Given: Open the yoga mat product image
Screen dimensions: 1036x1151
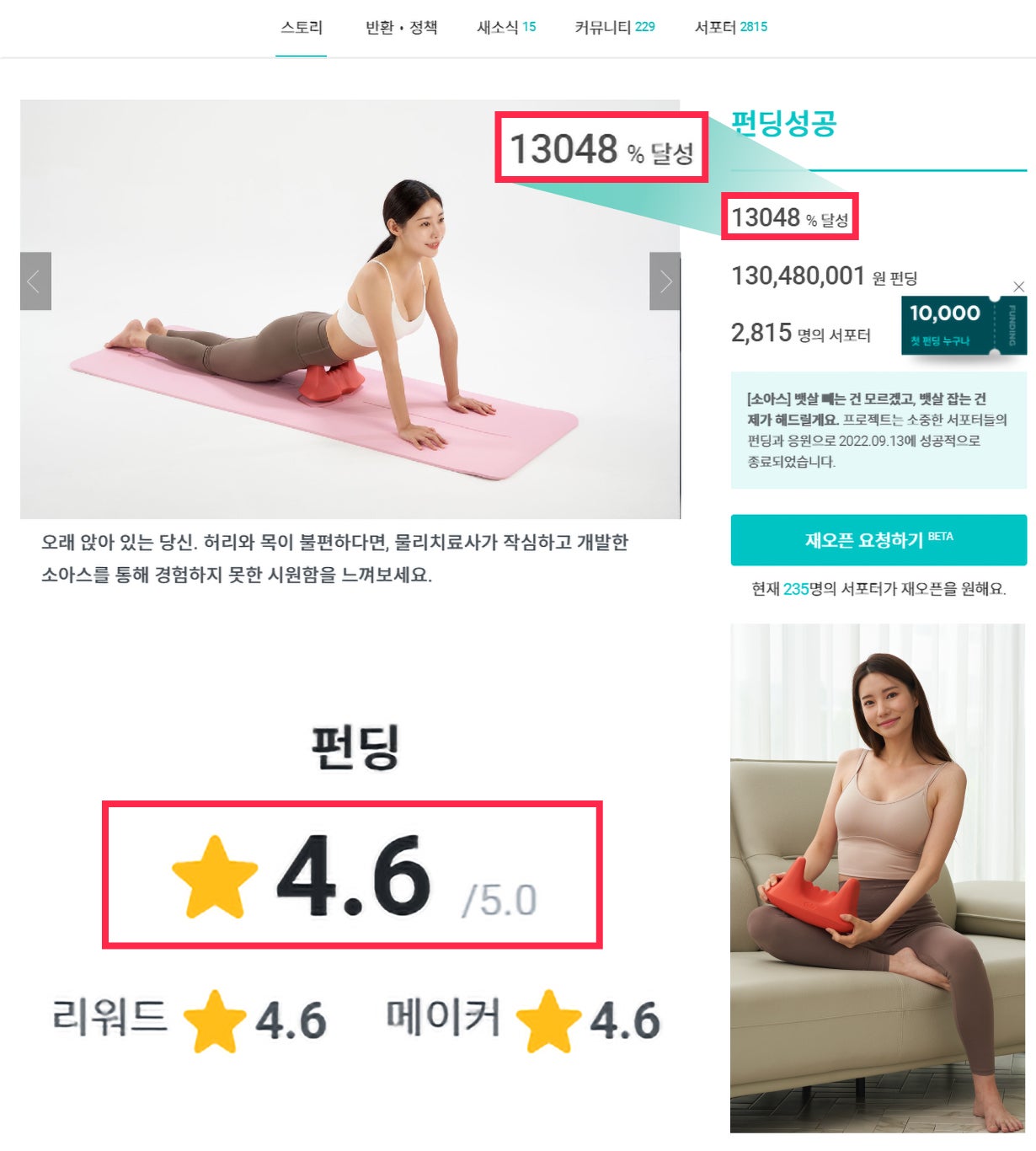Looking at the screenshot, I should [350, 309].
